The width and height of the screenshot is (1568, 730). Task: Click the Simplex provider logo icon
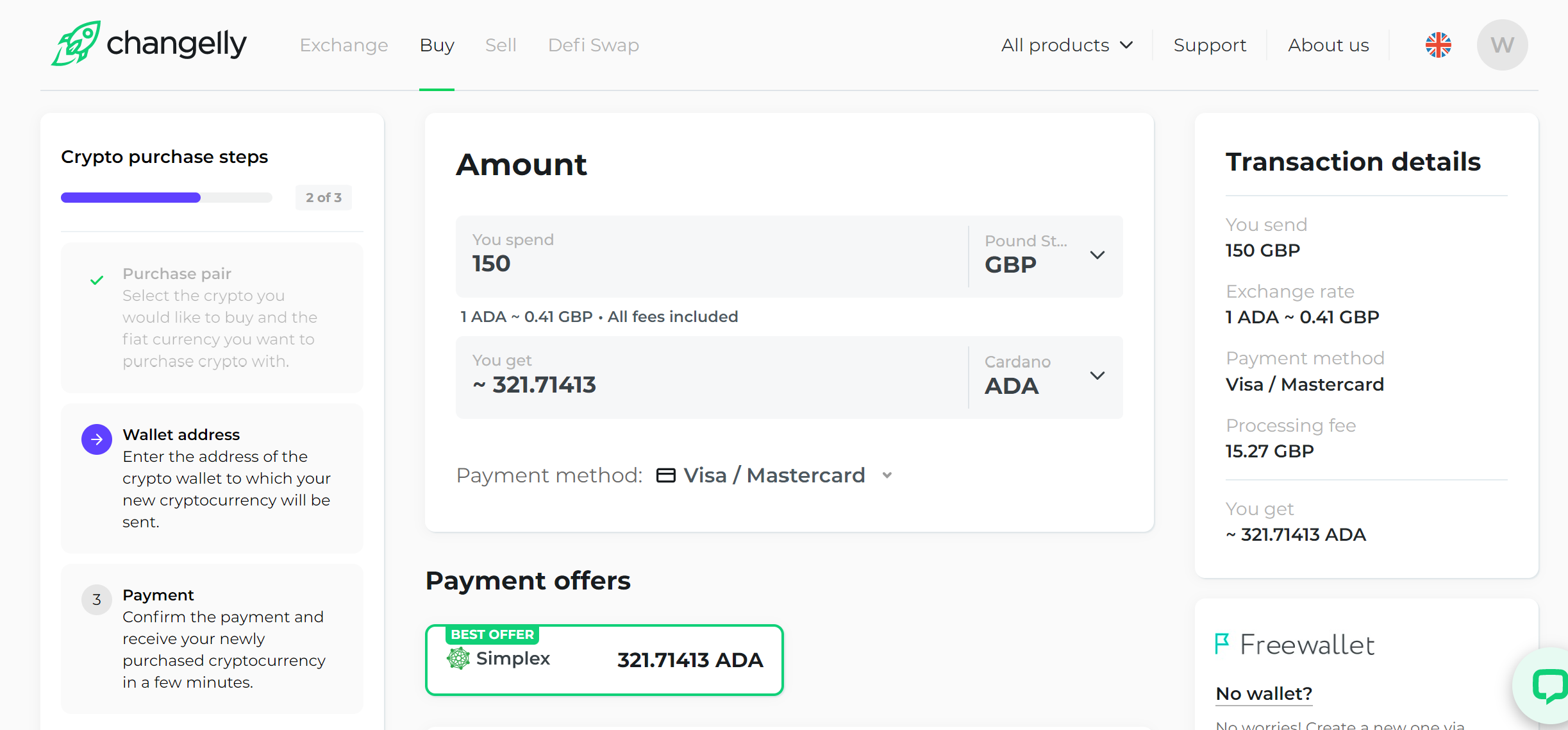[x=458, y=658]
